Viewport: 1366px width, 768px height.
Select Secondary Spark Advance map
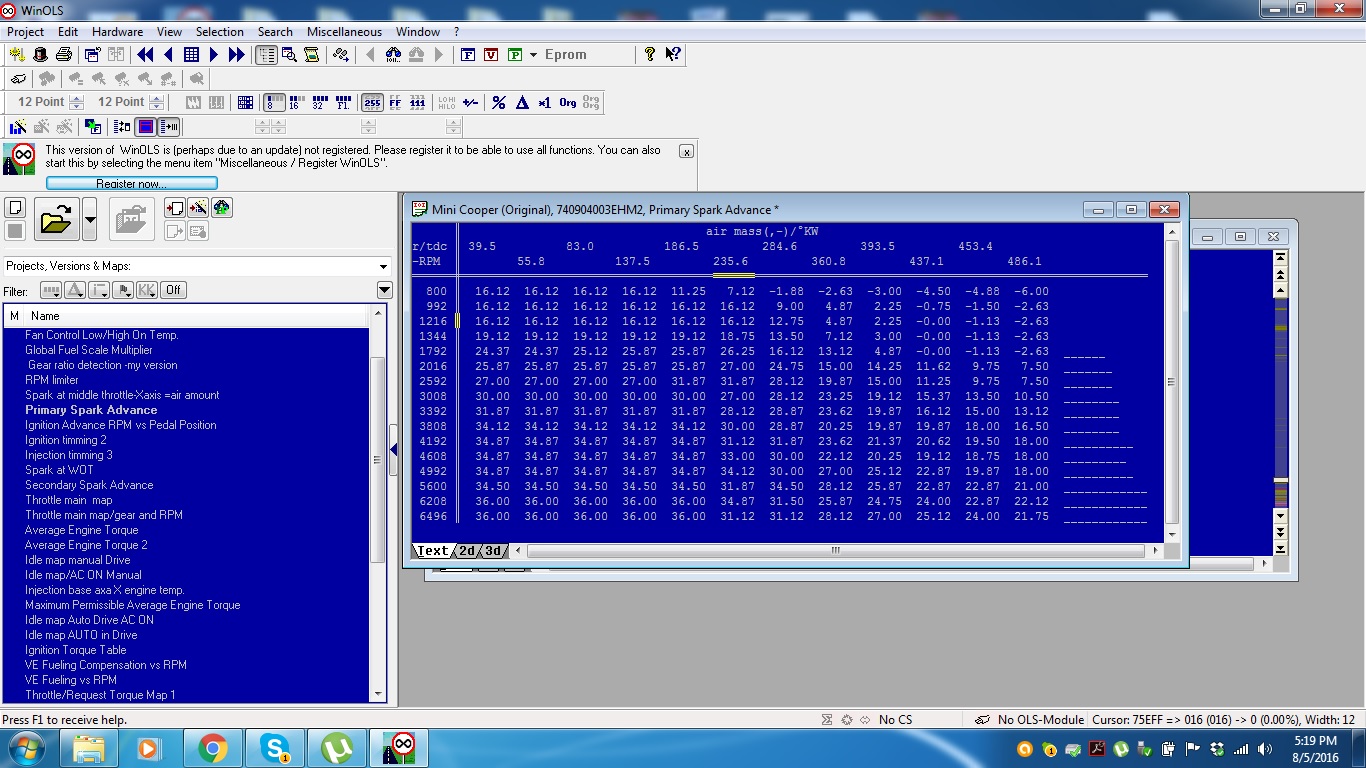coord(89,485)
